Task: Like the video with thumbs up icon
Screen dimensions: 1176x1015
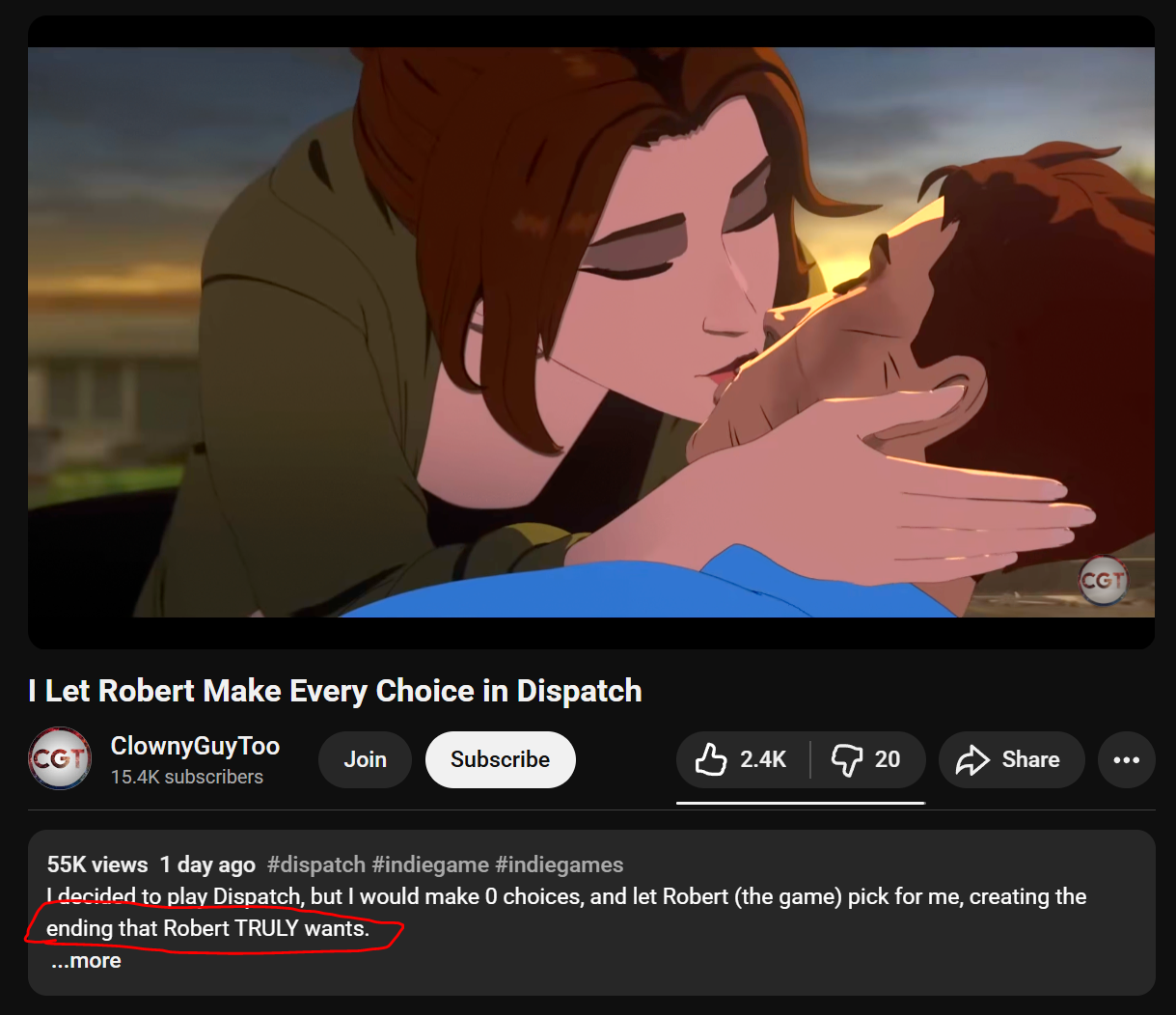Action: pyautogui.click(x=711, y=759)
